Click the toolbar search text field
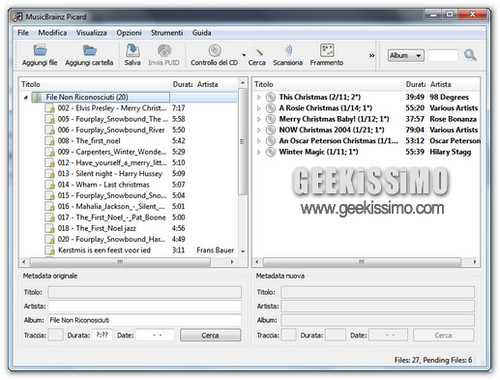Viewport: 500px width, 380px height. [x=443, y=55]
